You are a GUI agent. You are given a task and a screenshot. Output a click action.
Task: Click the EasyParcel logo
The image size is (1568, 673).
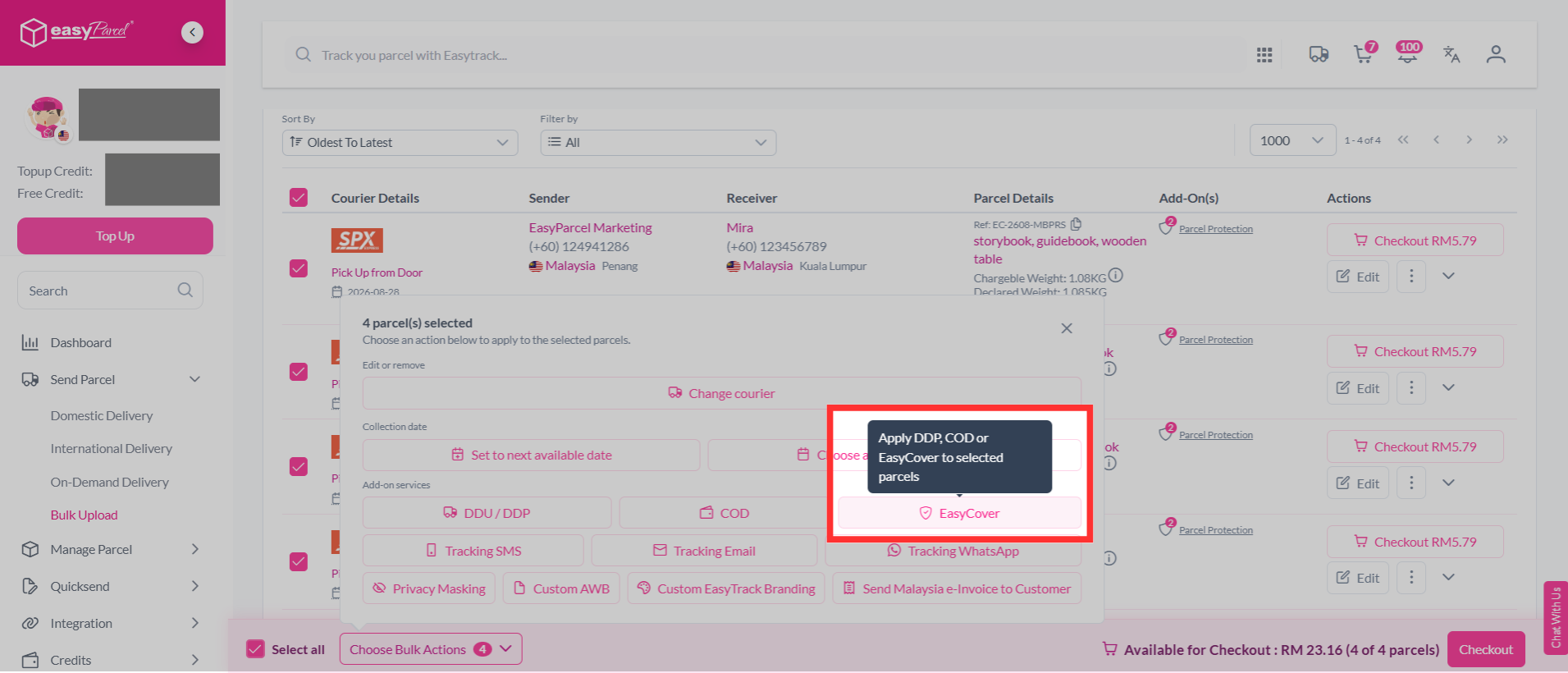[x=76, y=32]
